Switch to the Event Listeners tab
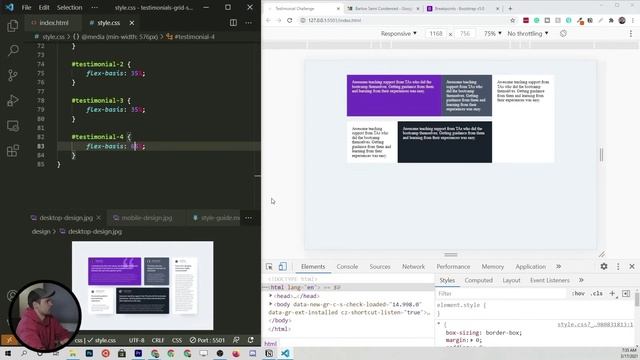Screen dimensions: 640x360 pyautogui.click(x=549, y=280)
